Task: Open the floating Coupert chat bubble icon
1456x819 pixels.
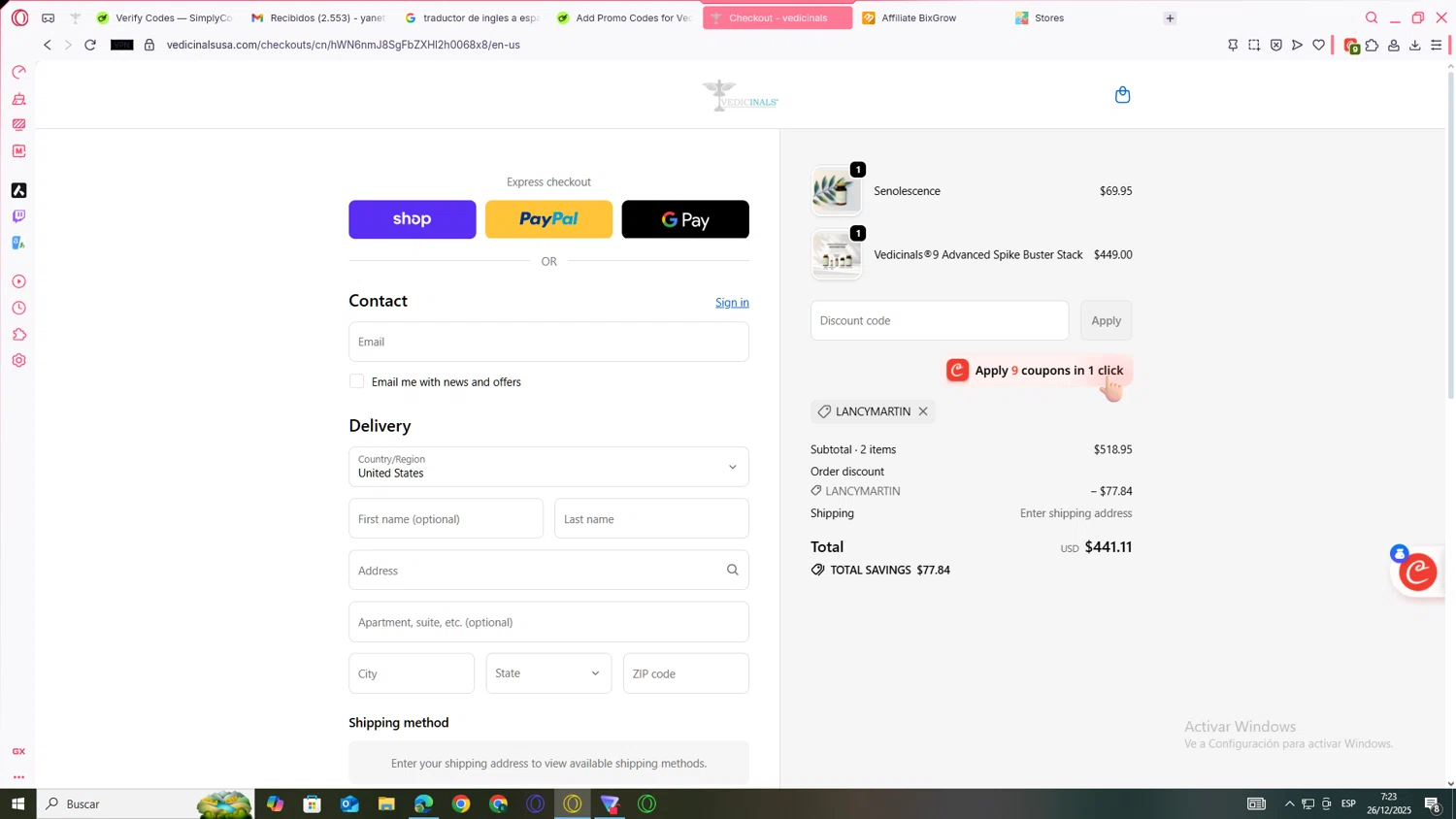Action: (1417, 572)
